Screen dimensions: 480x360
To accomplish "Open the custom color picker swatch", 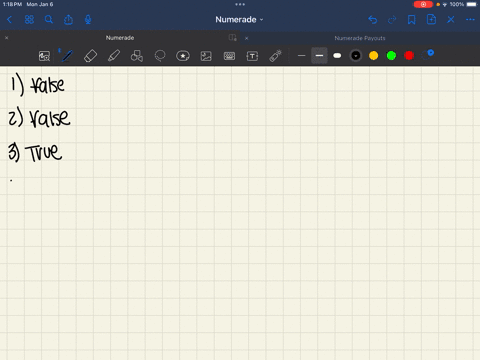I will (x=427, y=55).
